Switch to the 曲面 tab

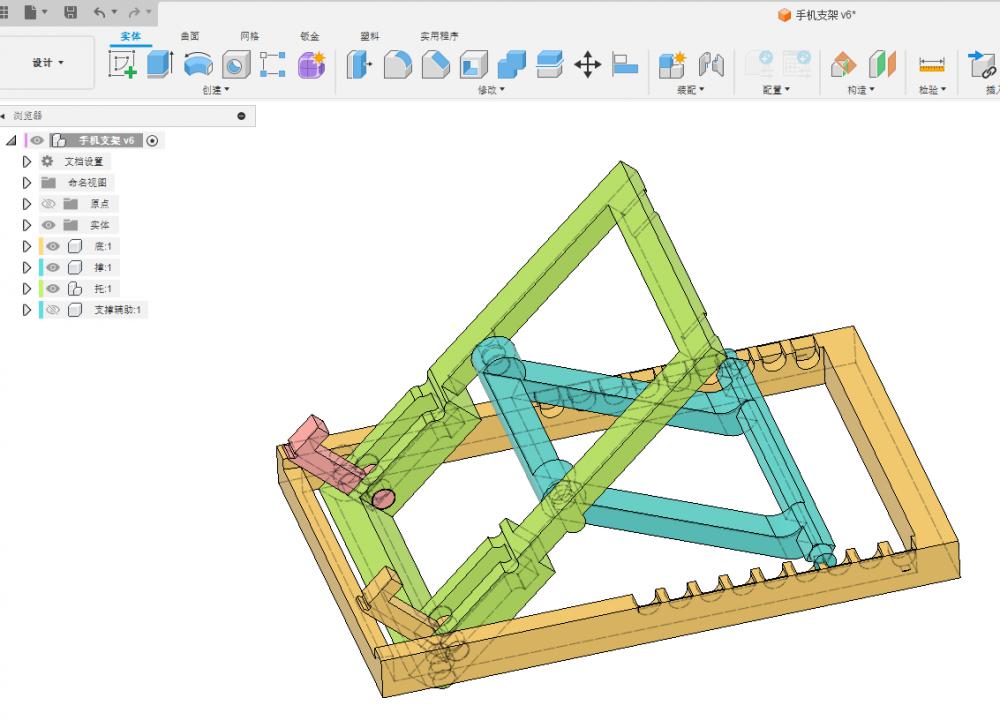tap(190, 36)
